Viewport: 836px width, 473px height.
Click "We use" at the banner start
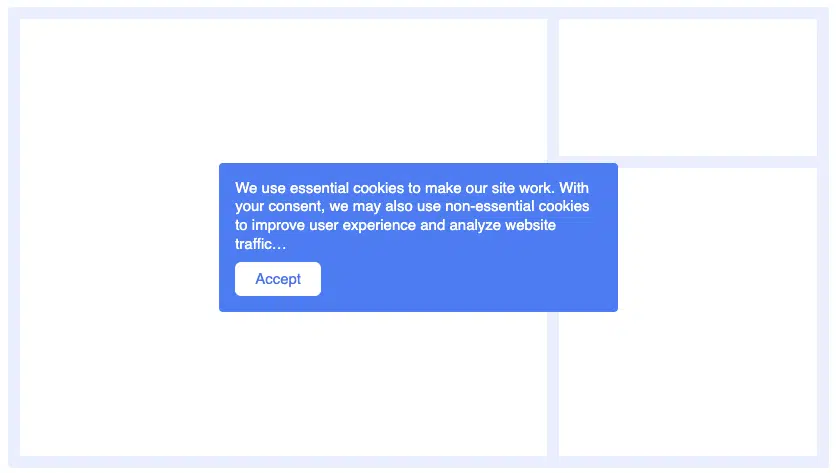260,188
